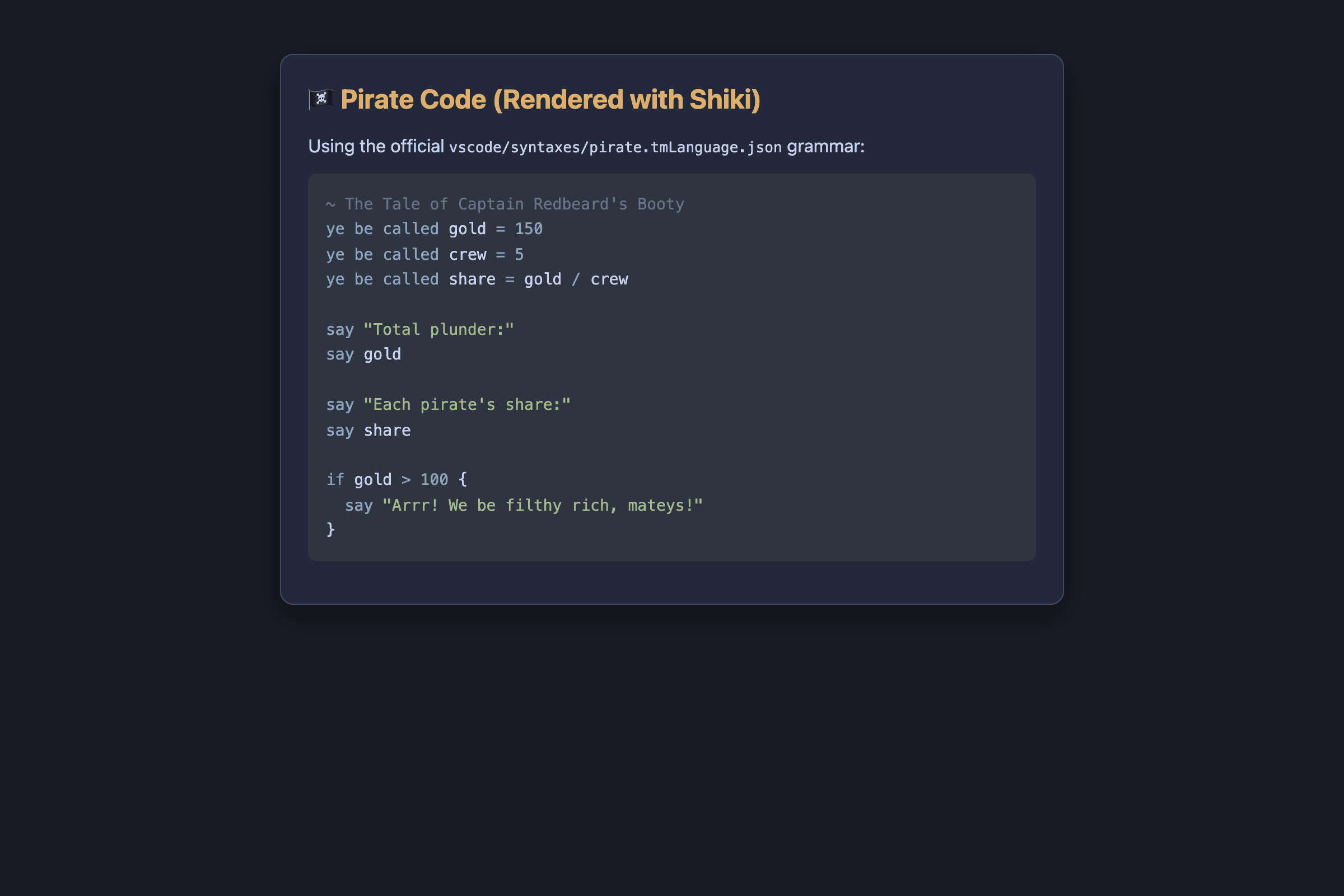Click the Captain Redbeard's Booty comment line
This screenshot has width=1344, height=896.
[505, 204]
